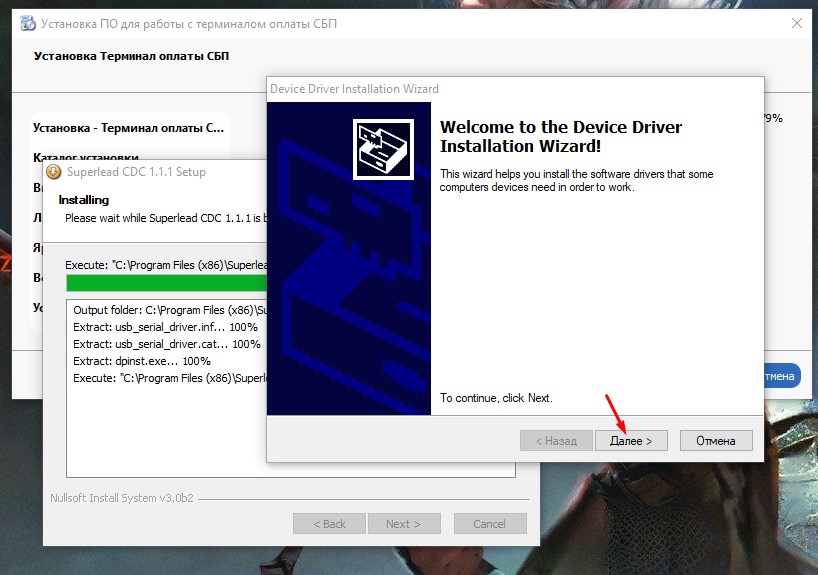Viewport: 818px width, 575px height.
Task: Click the SBP installer window title icon
Action: click(21, 22)
